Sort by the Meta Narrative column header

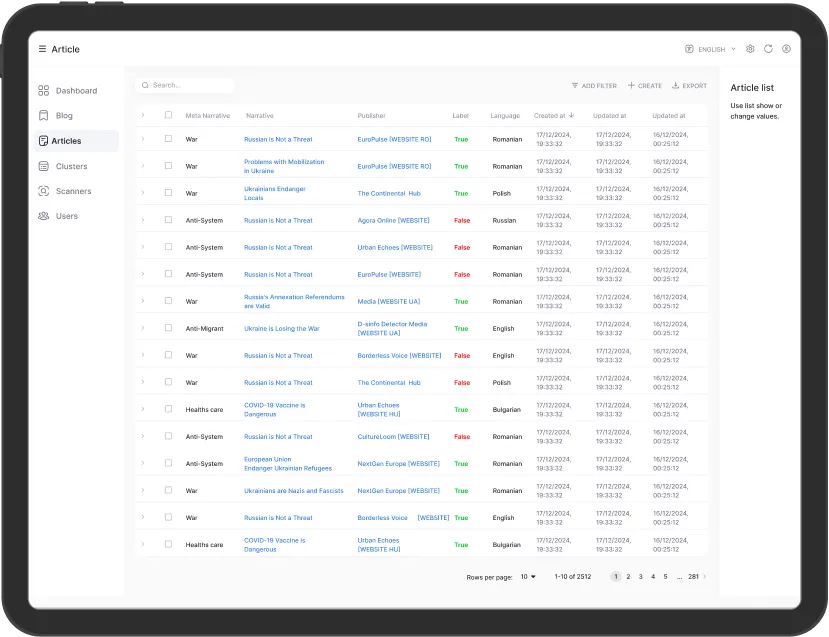207,116
